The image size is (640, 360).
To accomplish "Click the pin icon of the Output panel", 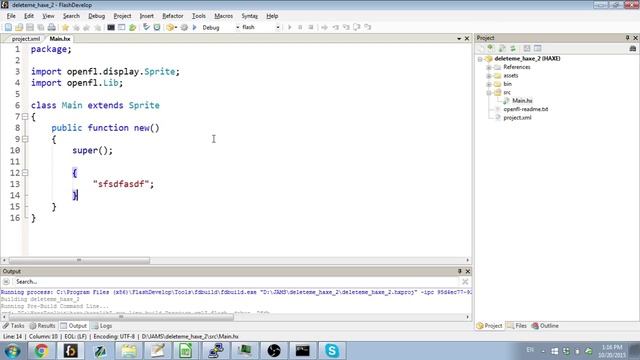I will 460,271.
